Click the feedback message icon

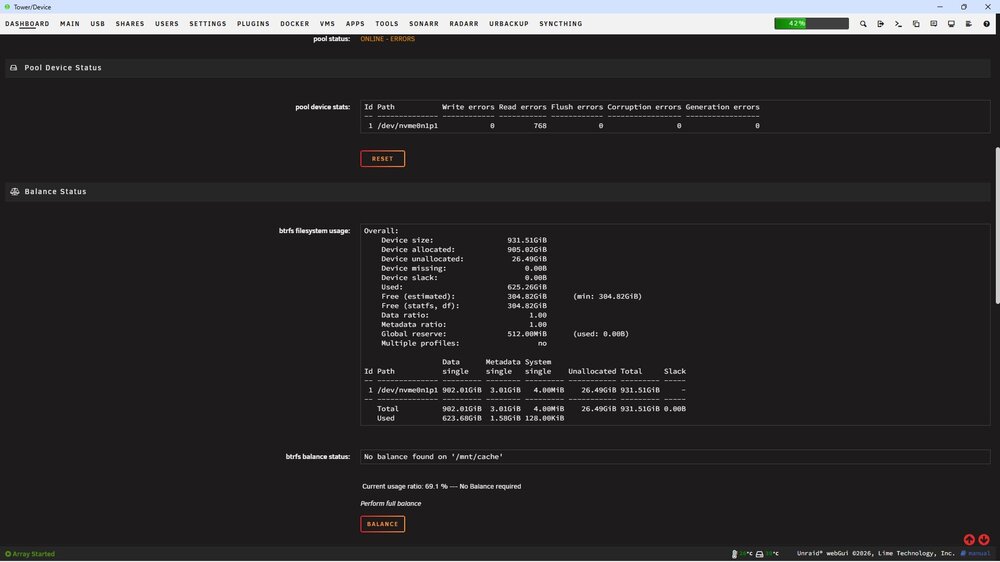(x=934, y=24)
